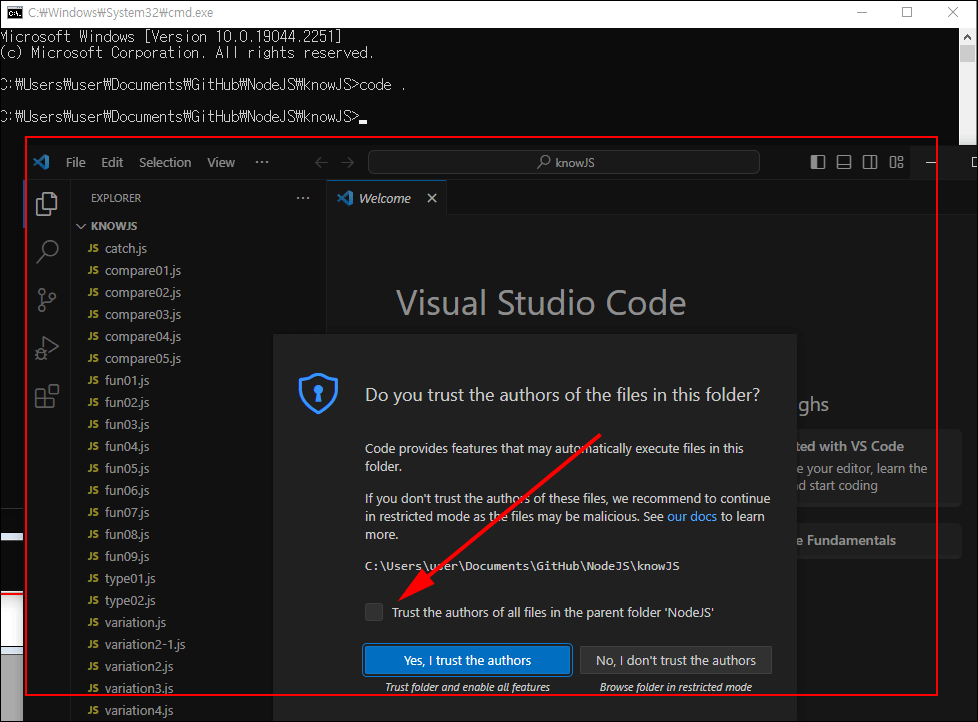Click the knowJS command center search box
Screen dimensions: 978x722
point(564,162)
